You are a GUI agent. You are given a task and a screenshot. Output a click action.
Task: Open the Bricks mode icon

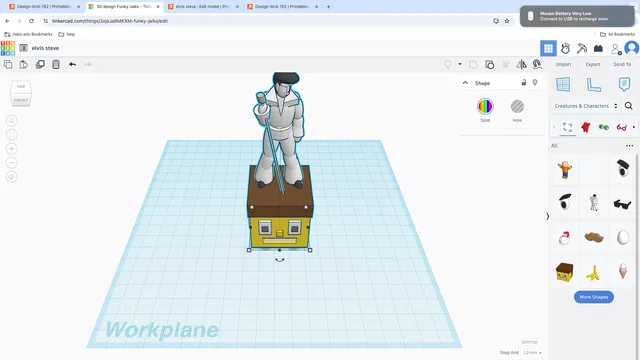(x=598, y=48)
